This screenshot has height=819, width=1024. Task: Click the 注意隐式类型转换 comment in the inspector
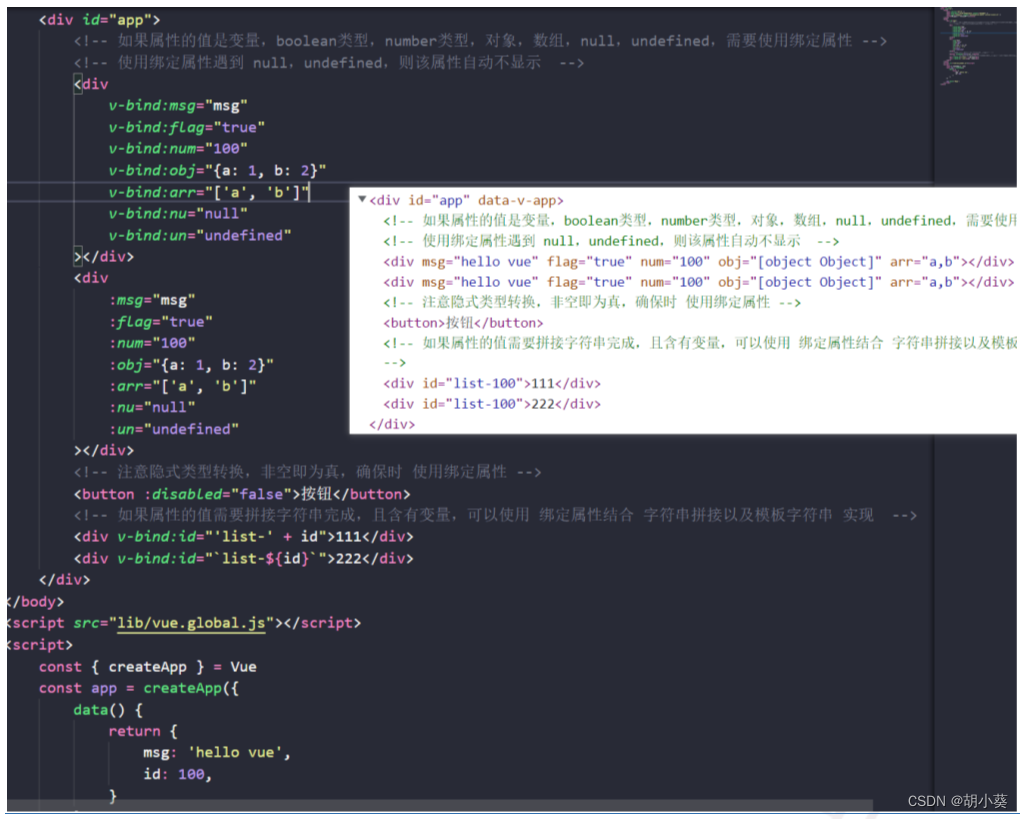point(592,302)
